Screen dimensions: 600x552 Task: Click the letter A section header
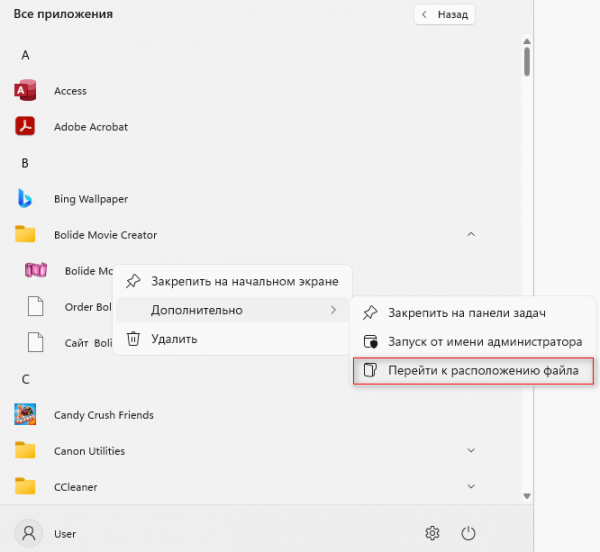[x=25, y=55]
